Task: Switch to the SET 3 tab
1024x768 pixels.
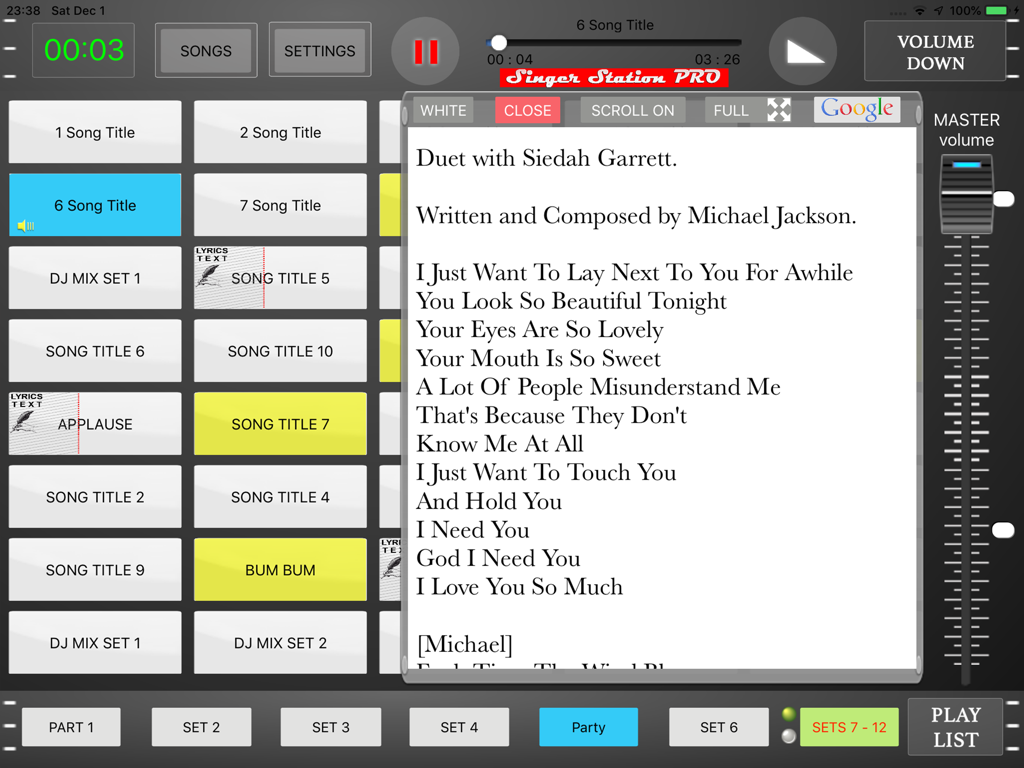Action: 330,727
